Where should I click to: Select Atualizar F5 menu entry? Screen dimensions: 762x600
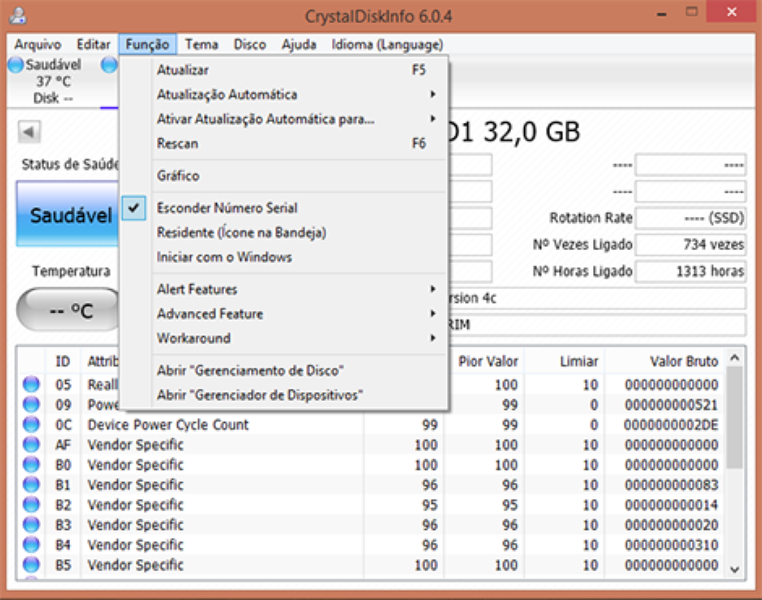click(283, 70)
